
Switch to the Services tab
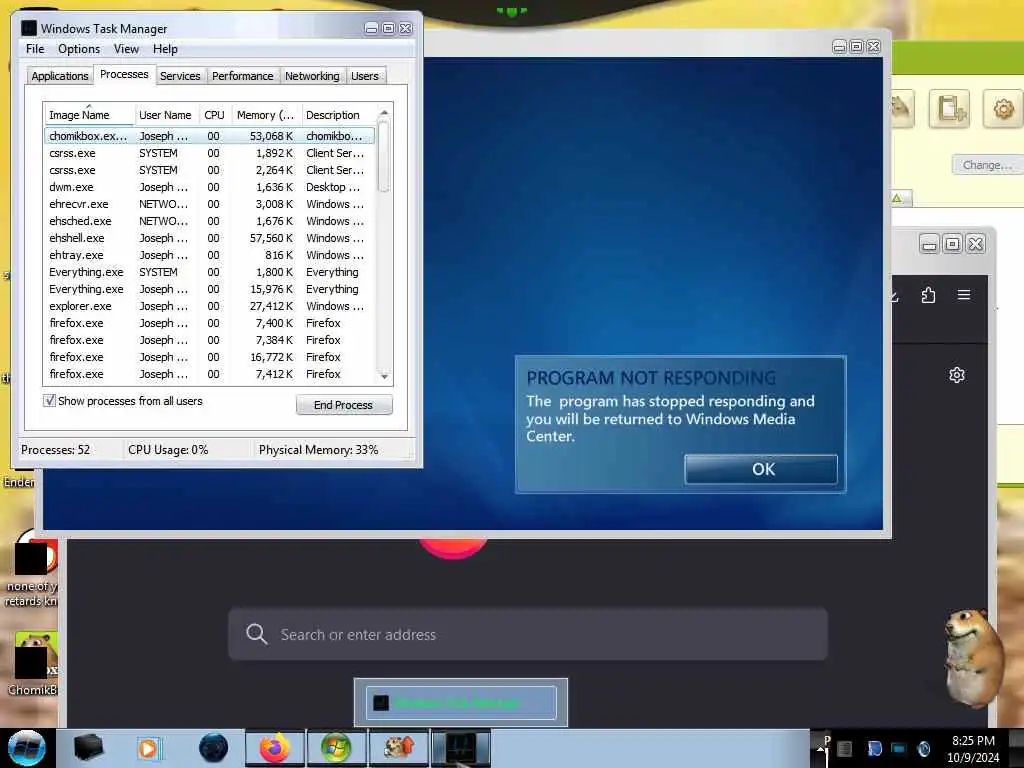pyautogui.click(x=180, y=76)
